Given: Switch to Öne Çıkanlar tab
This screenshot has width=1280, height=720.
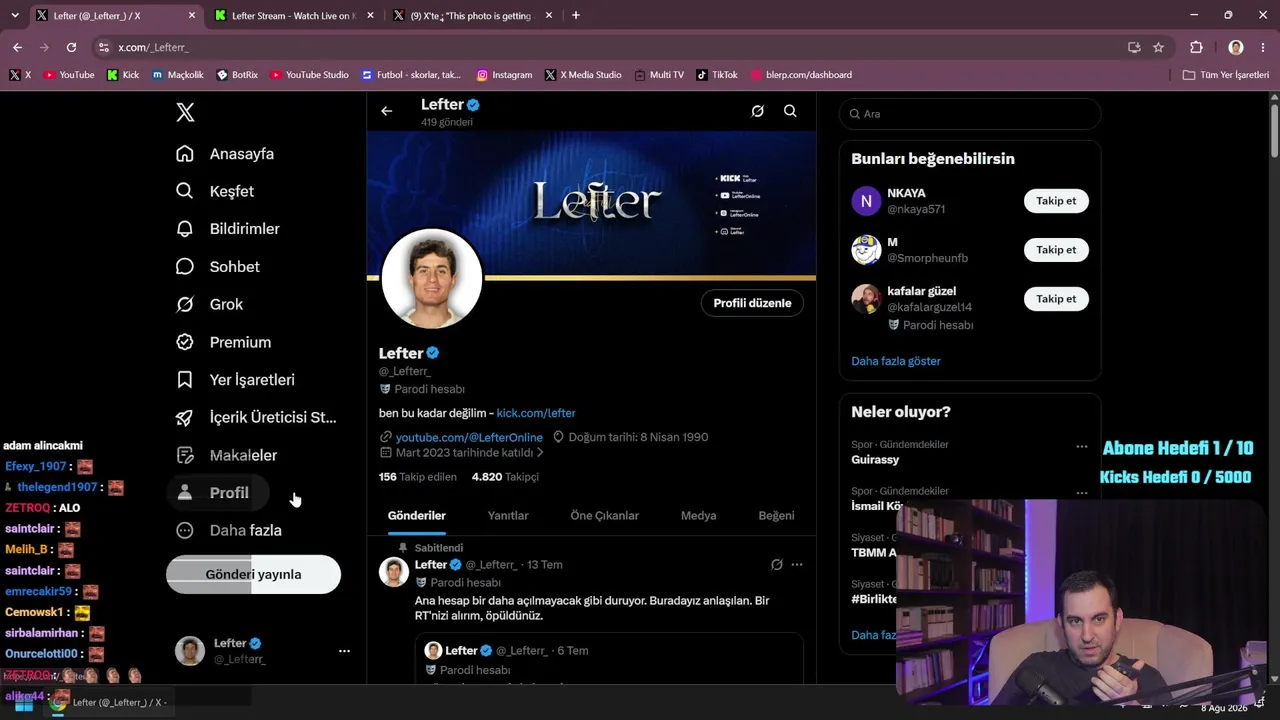Looking at the screenshot, I should pyautogui.click(x=604, y=516).
